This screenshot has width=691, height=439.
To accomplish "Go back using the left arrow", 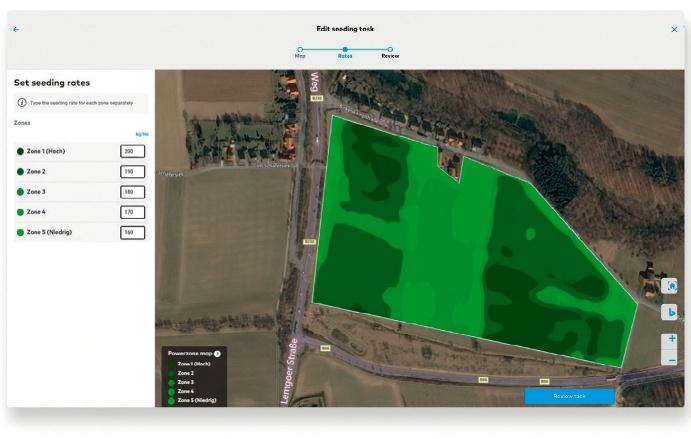I will click(16, 30).
